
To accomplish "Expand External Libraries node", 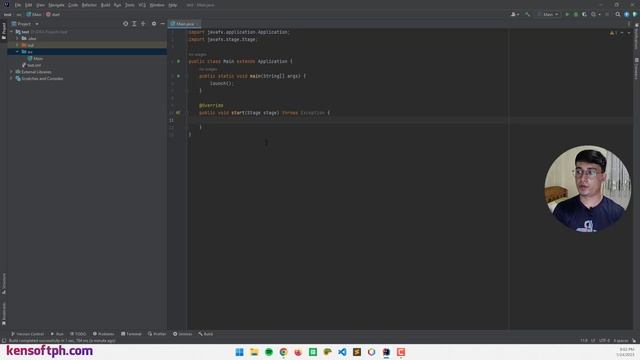I will [x=12, y=72].
